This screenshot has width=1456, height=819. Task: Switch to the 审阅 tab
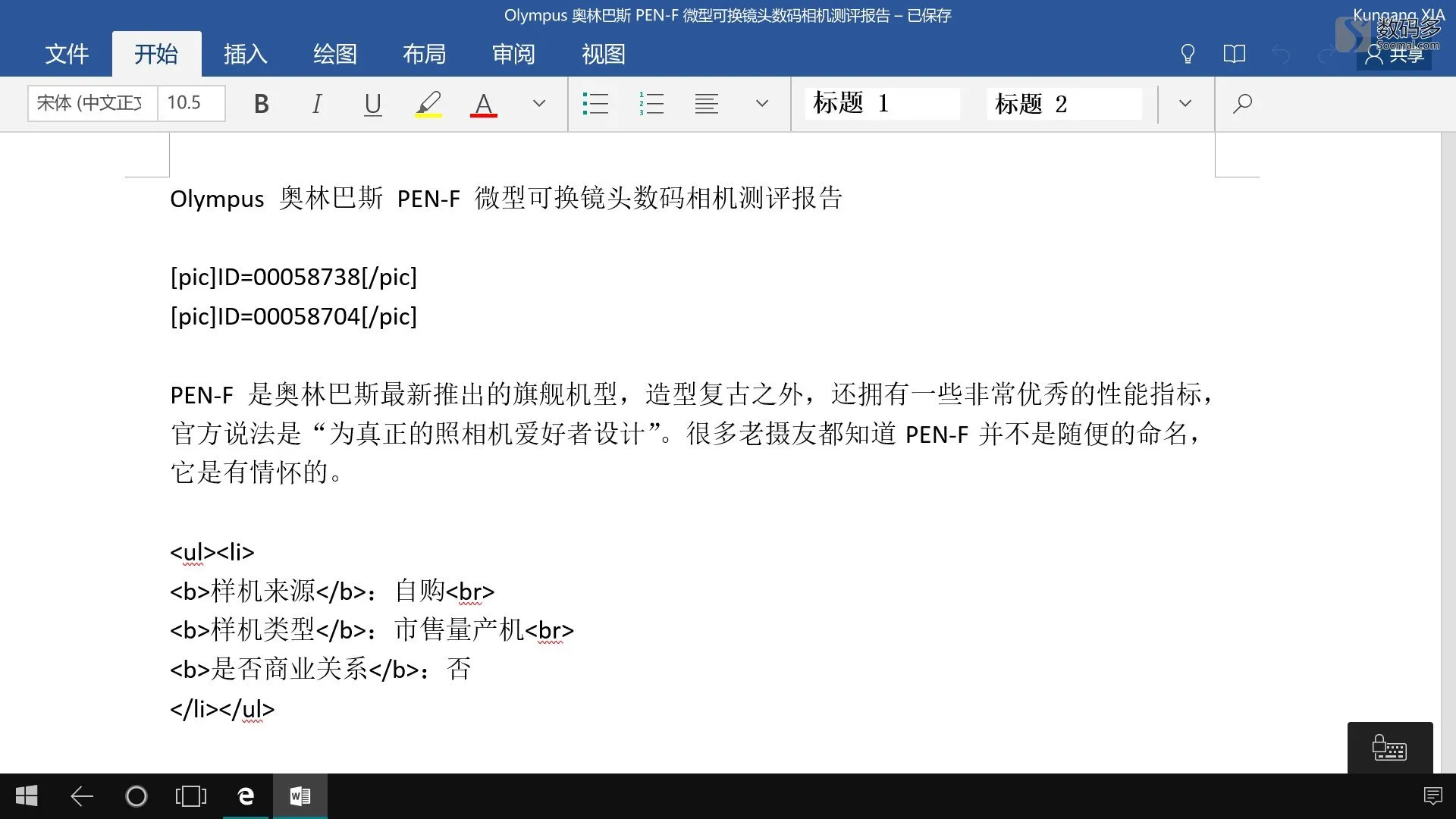point(514,54)
